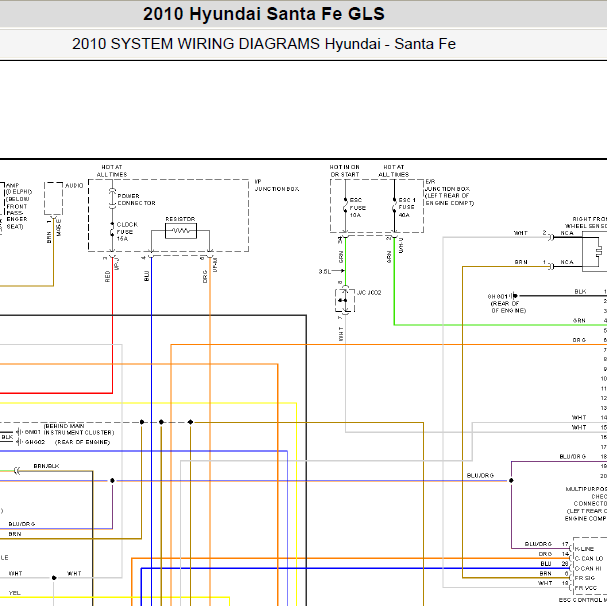Click the "ESC 1 FUSE 40A" label
The image size is (607, 606).
click(x=407, y=207)
